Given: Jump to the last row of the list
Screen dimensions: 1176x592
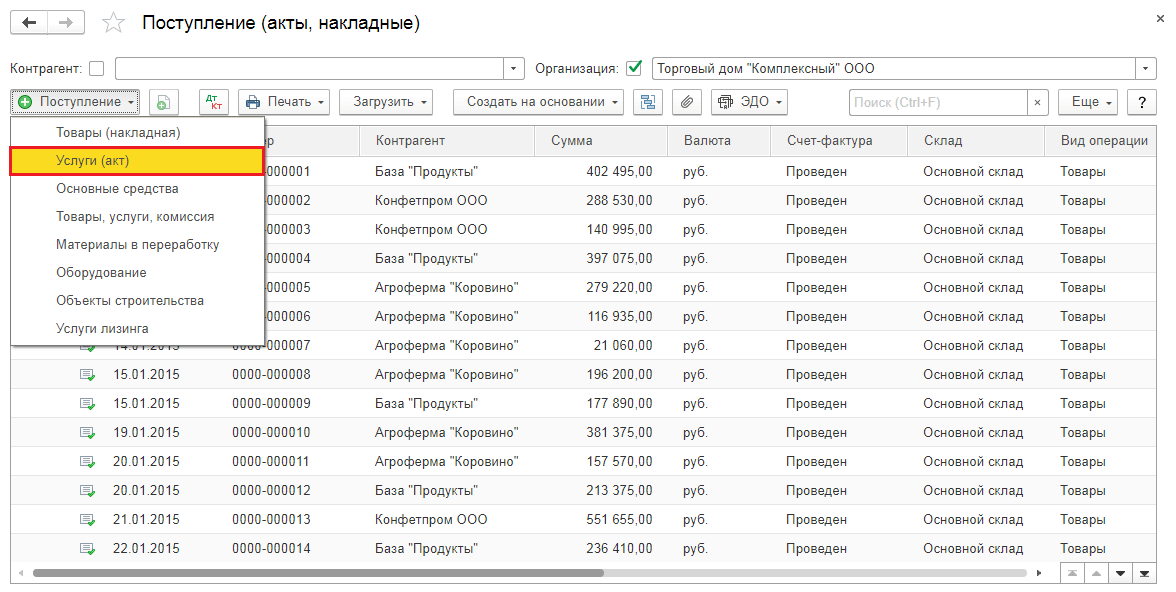Looking at the screenshot, I should (x=1144, y=573).
